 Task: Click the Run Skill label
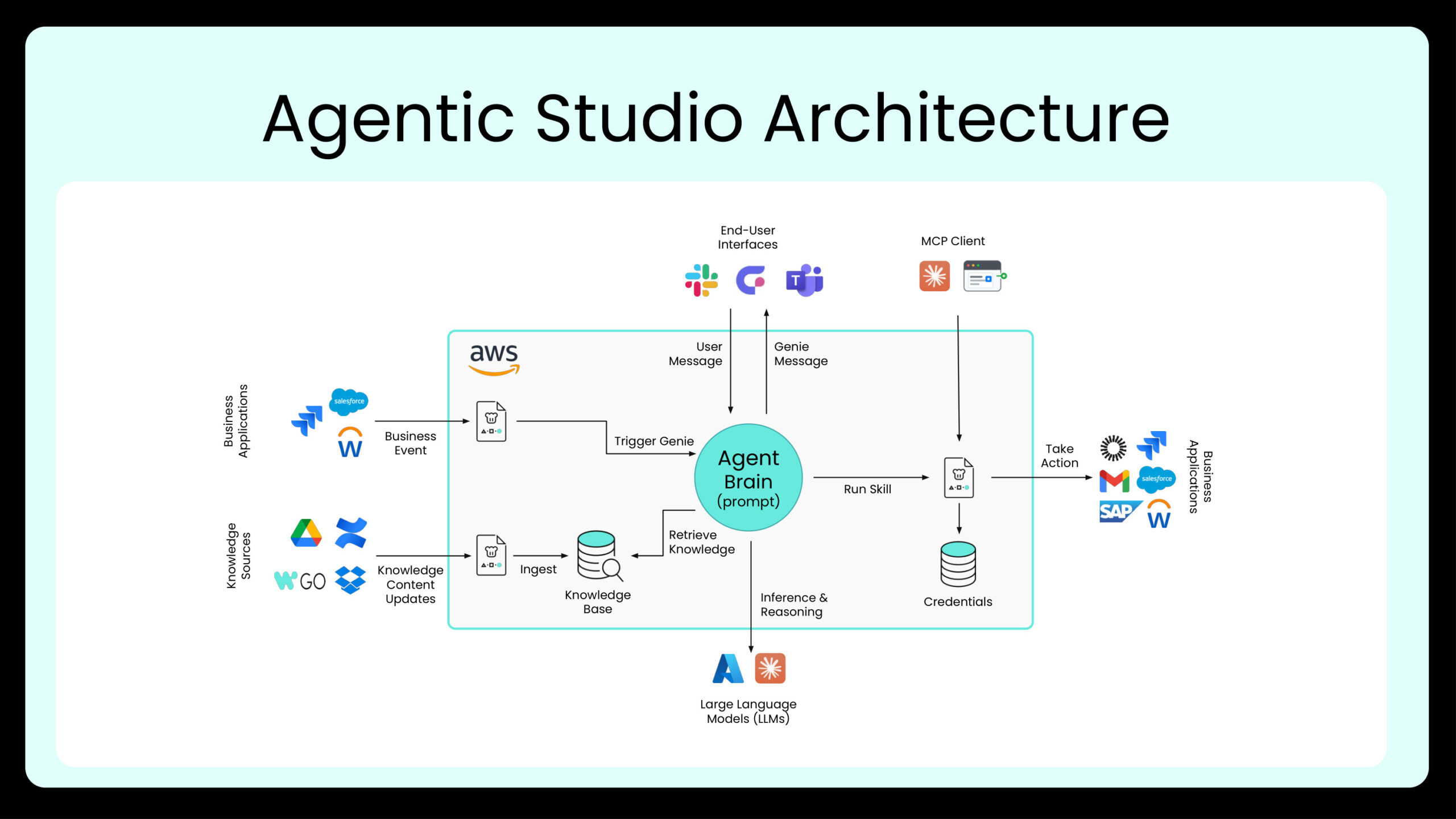(867, 489)
